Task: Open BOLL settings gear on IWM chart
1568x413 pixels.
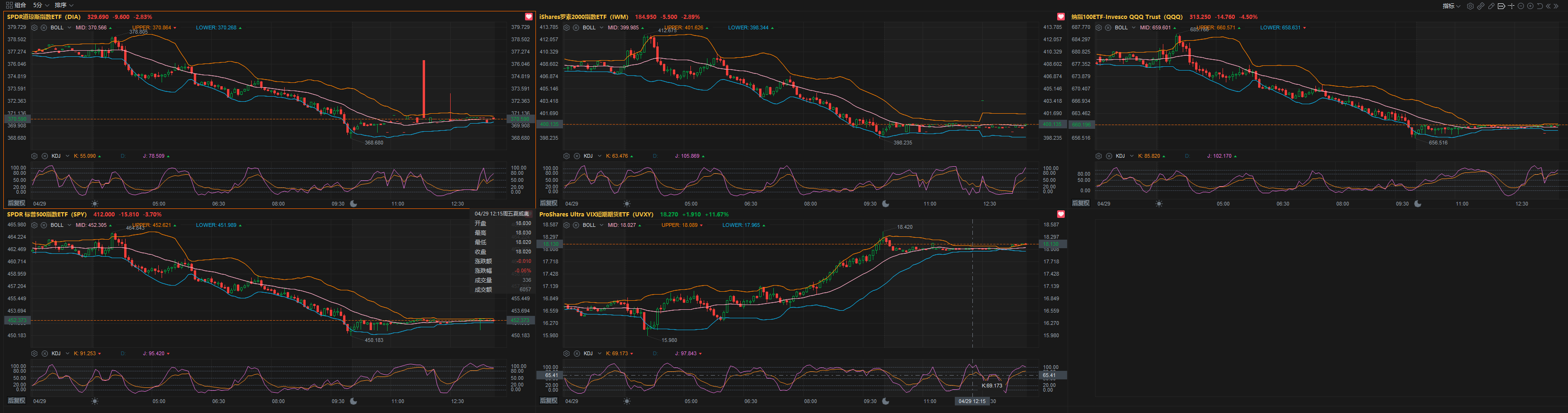Action: (x=567, y=27)
